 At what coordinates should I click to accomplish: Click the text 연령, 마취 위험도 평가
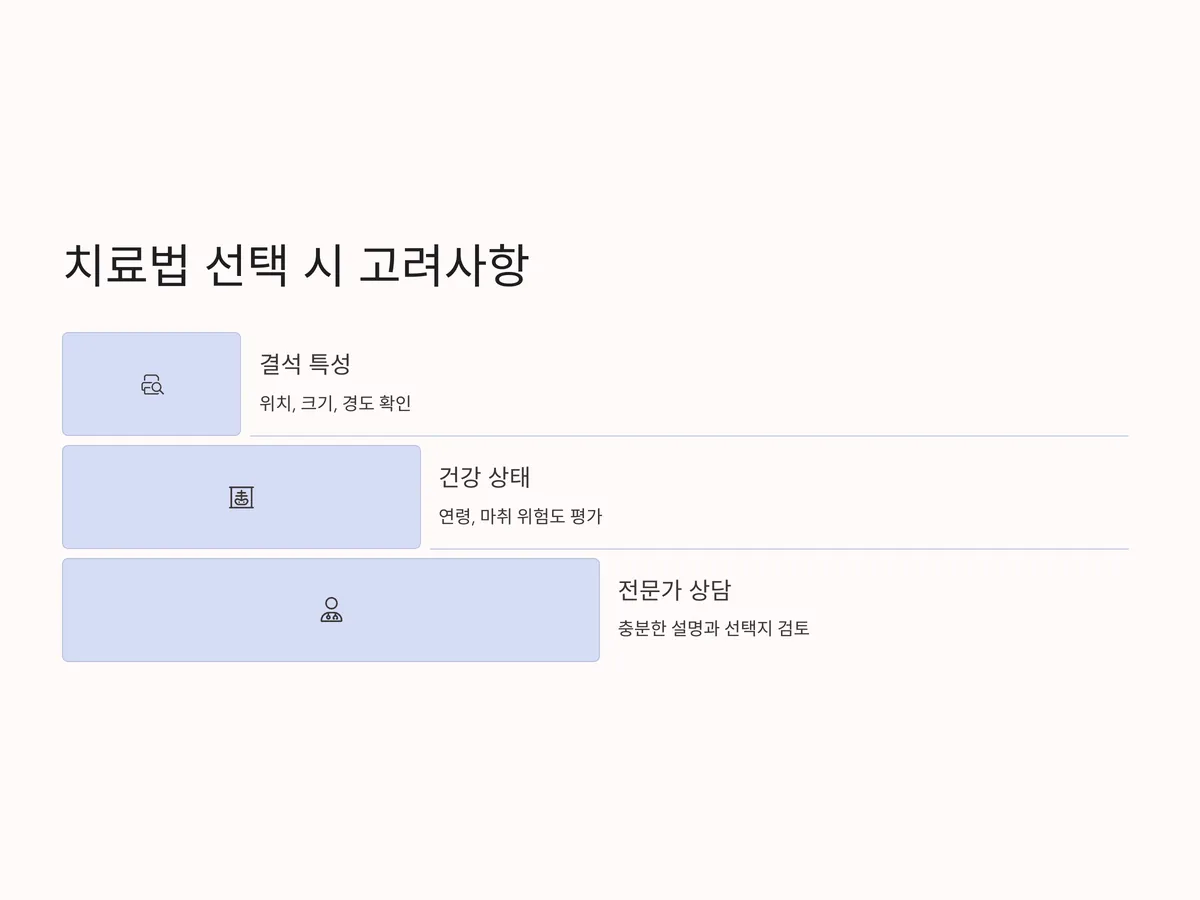point(520,517)
